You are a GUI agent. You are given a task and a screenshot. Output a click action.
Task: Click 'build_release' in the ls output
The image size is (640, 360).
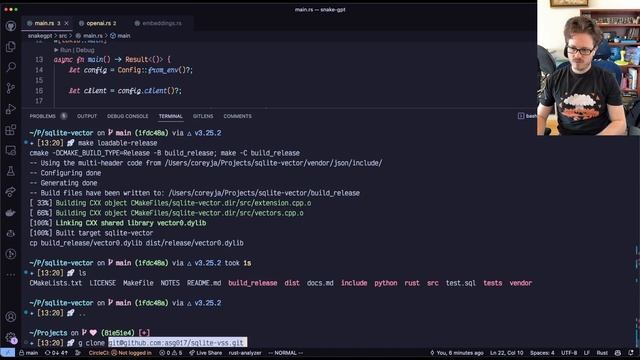click(x=253, y=283)
